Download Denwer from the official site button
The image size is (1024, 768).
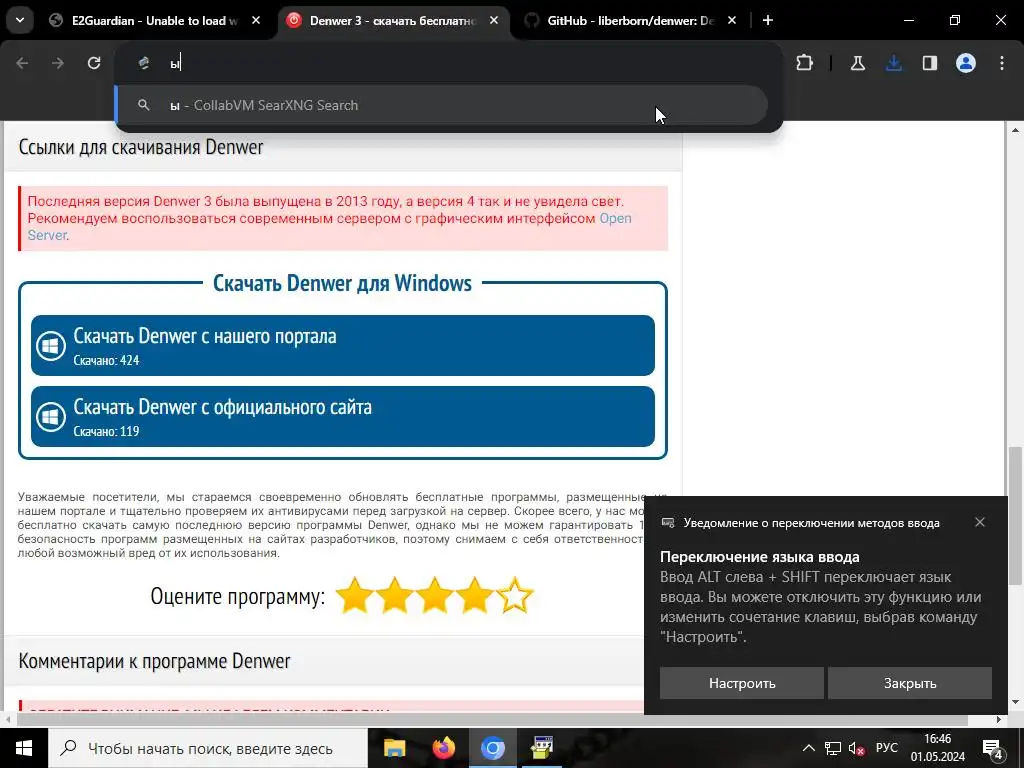(x=343, y=417)
